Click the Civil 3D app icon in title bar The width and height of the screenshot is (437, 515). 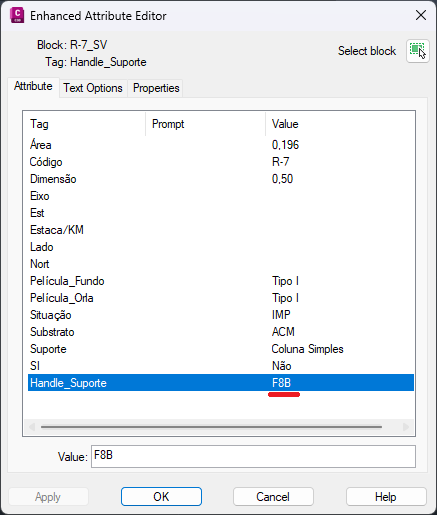pyautogui.click(x=17, y=15)
